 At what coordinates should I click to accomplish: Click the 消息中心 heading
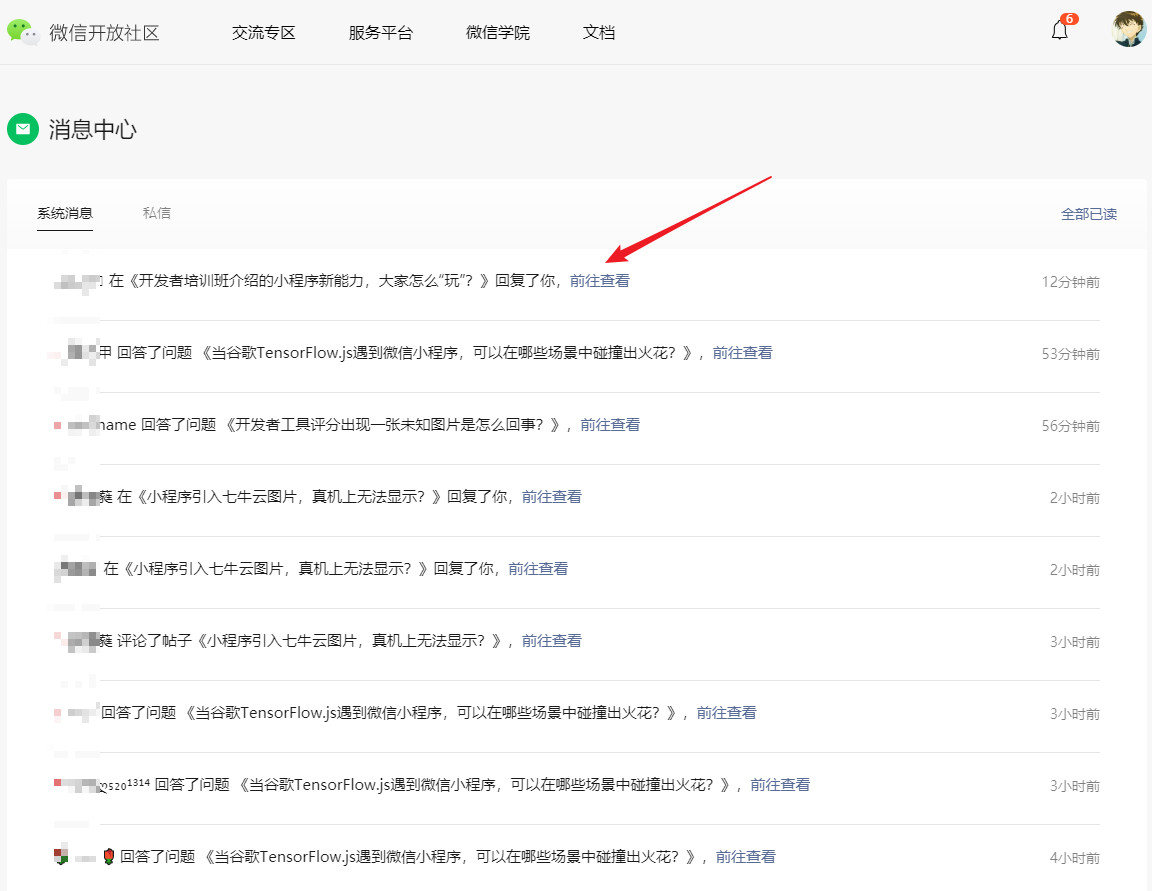click(93, 129)
